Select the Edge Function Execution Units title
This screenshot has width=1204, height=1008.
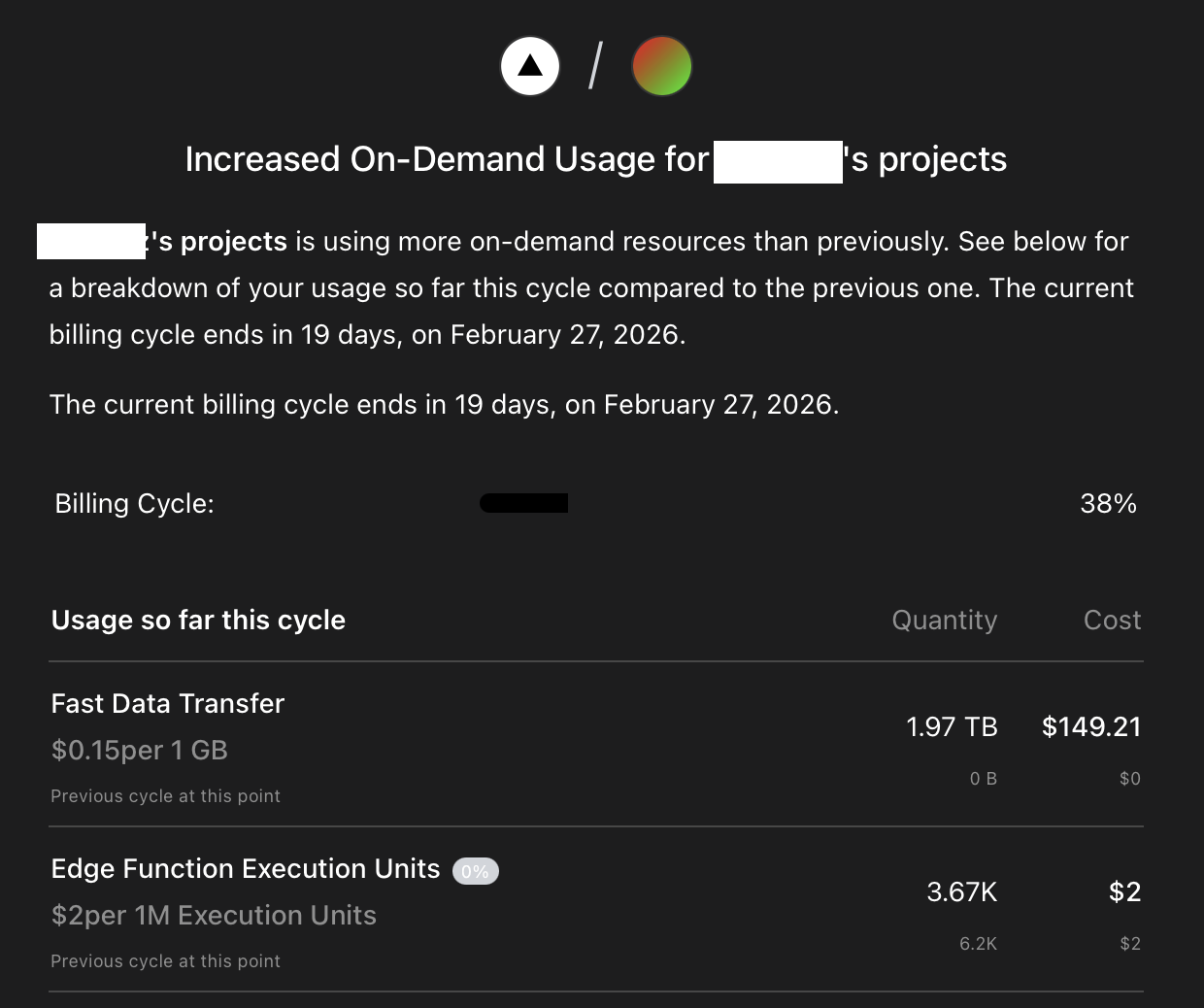click(246, 868)
